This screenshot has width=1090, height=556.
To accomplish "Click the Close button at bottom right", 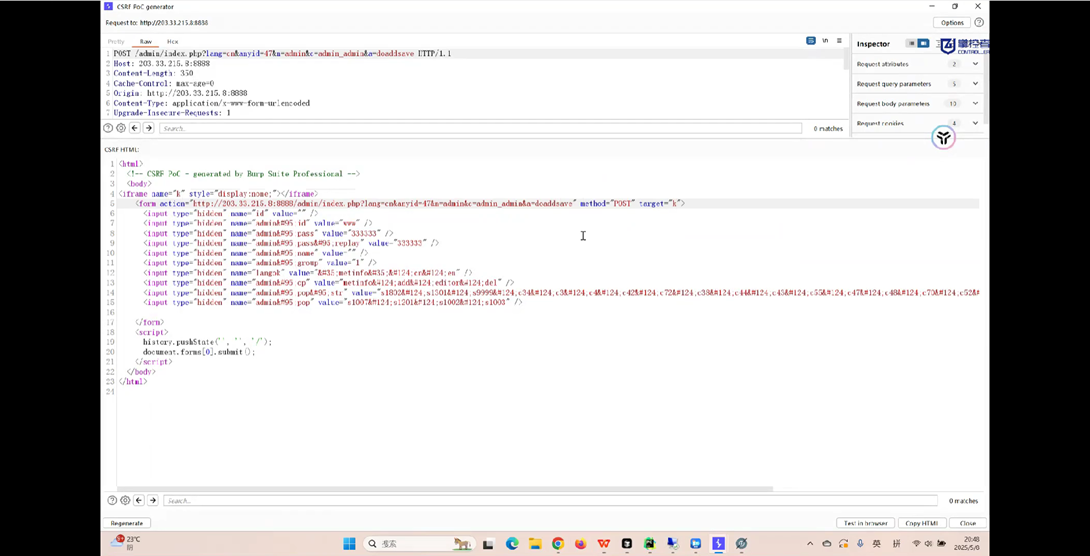I will [967, 523].
